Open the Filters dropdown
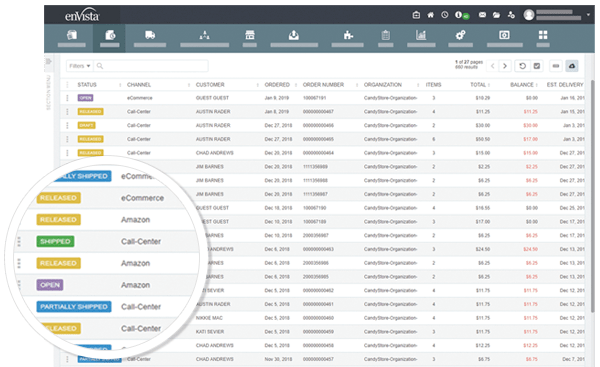Viewport: 600px width, 367px height. pos(80,66)
